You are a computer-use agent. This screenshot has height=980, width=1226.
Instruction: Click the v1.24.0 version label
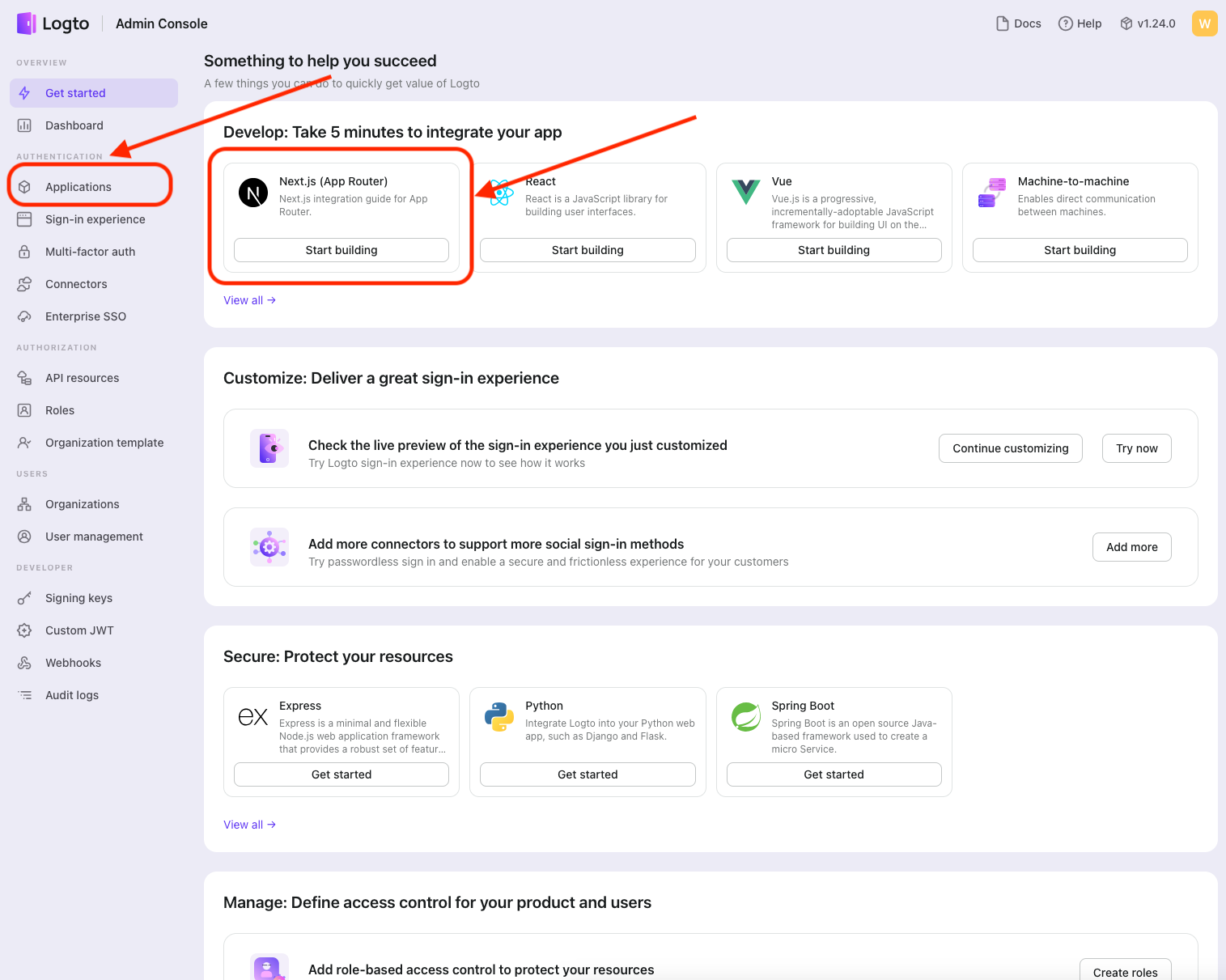pos(1148,23)
